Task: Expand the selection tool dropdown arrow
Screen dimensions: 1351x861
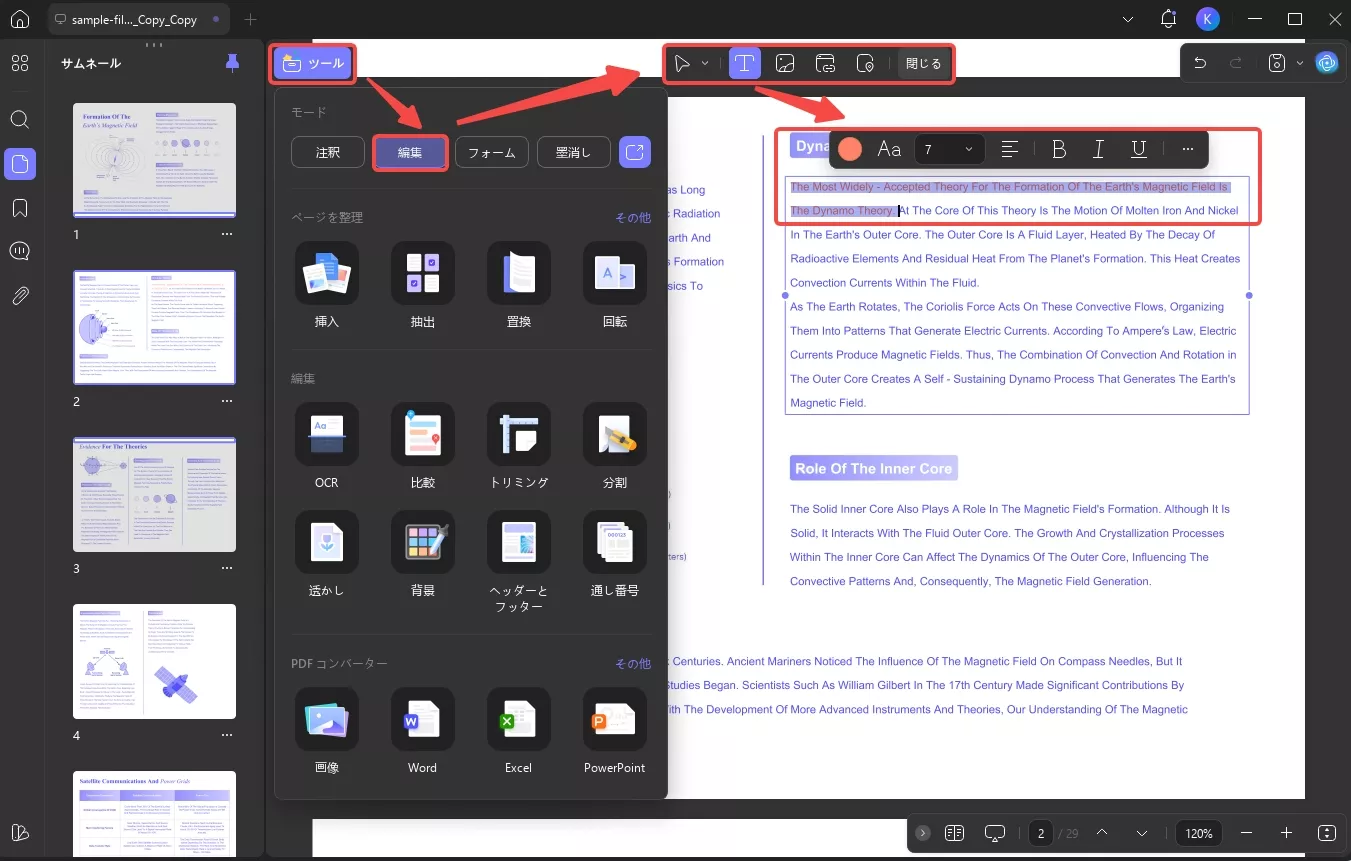Action: click(x=703, y=63)
